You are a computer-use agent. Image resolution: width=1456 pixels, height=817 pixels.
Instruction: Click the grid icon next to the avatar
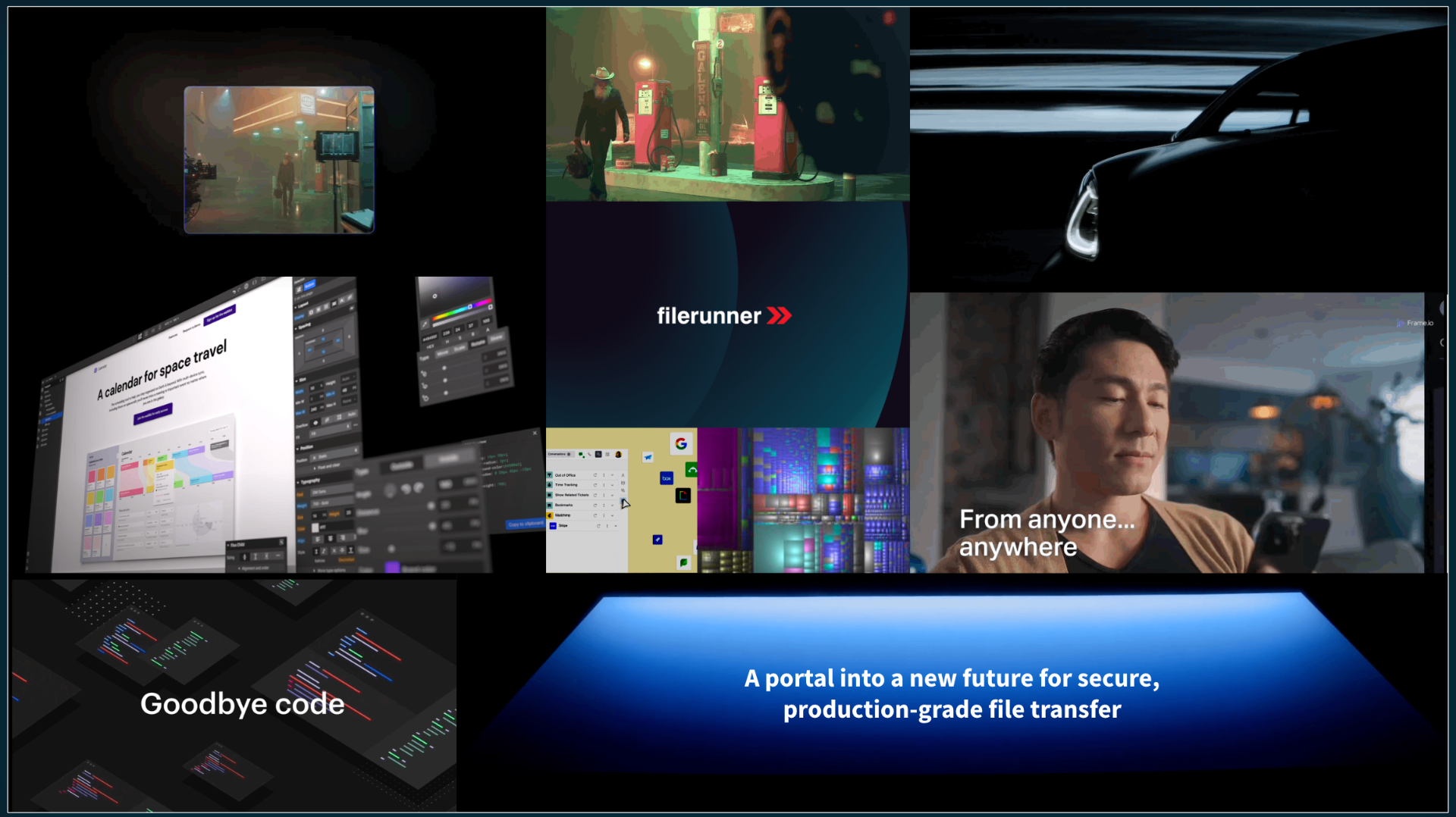pyautogui.click(x=607, y=454)
